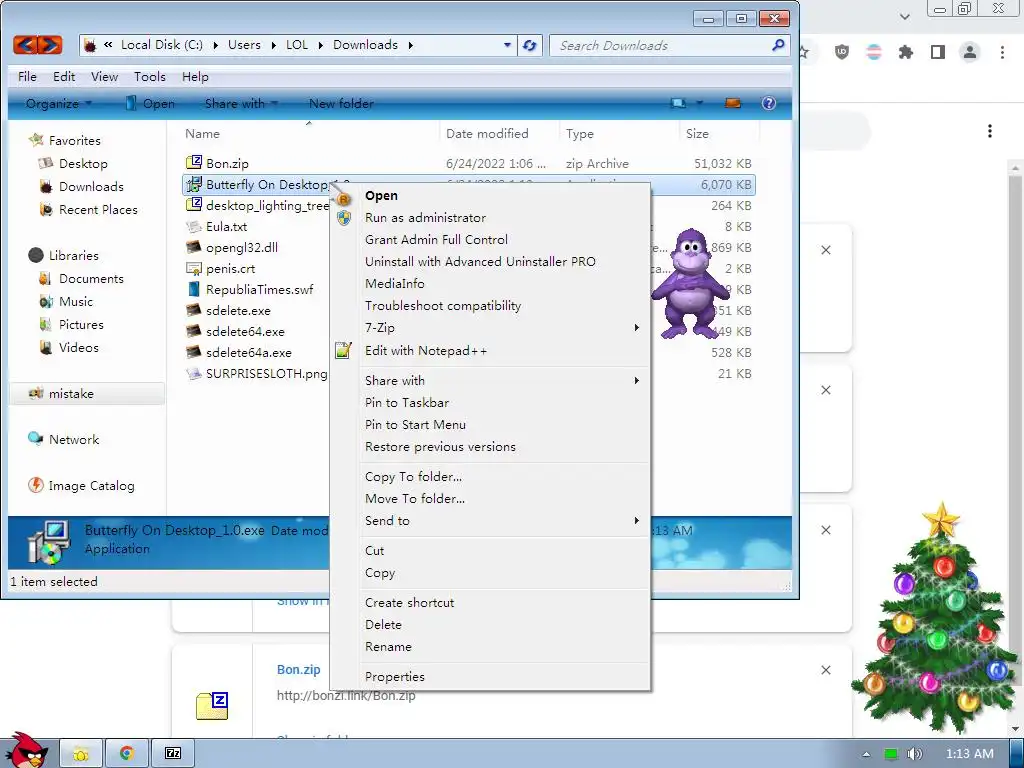
Task: Select sdelete64a.exe file row
Action: (248, 353)
